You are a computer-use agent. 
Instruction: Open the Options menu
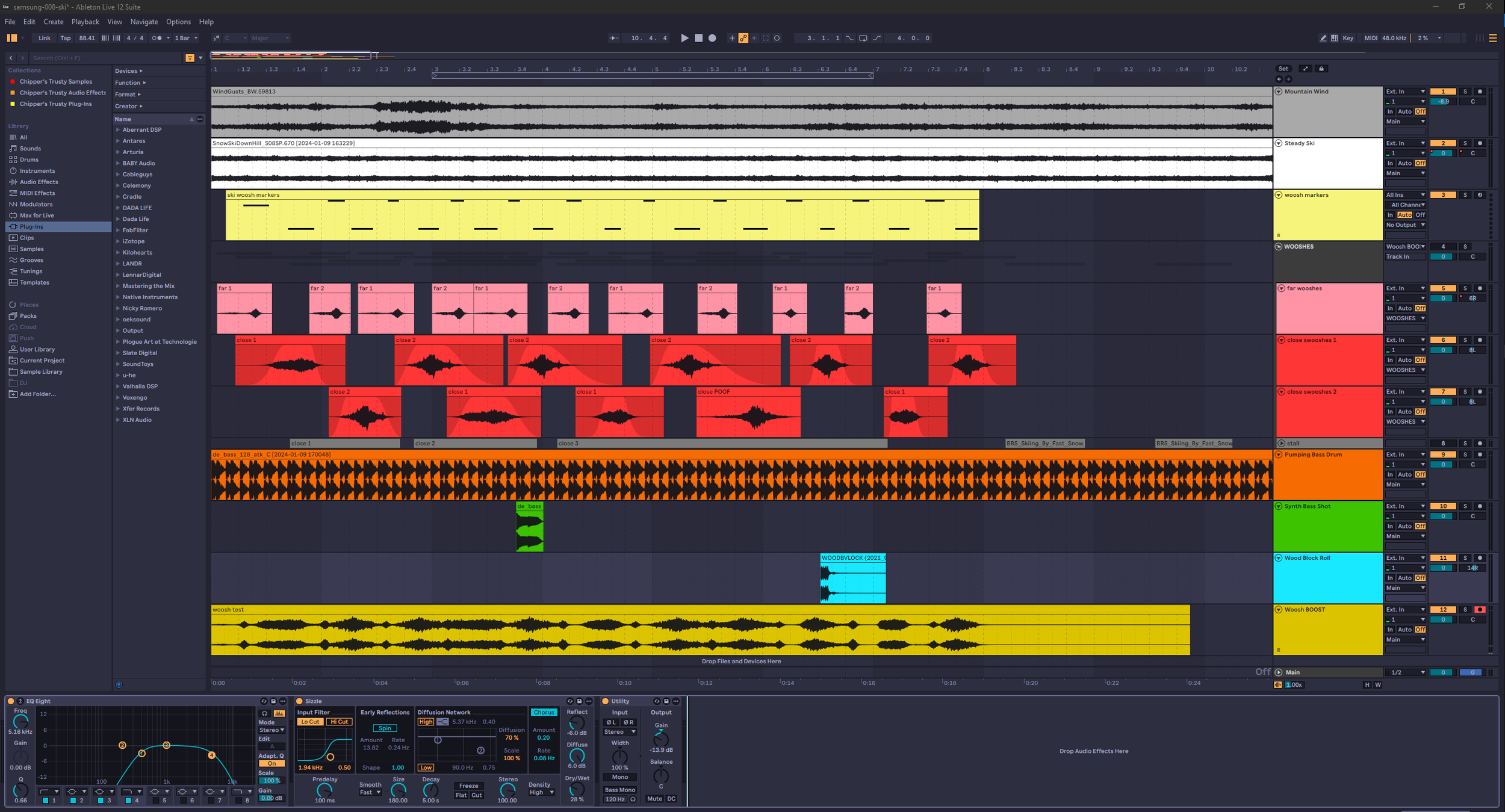178,22
